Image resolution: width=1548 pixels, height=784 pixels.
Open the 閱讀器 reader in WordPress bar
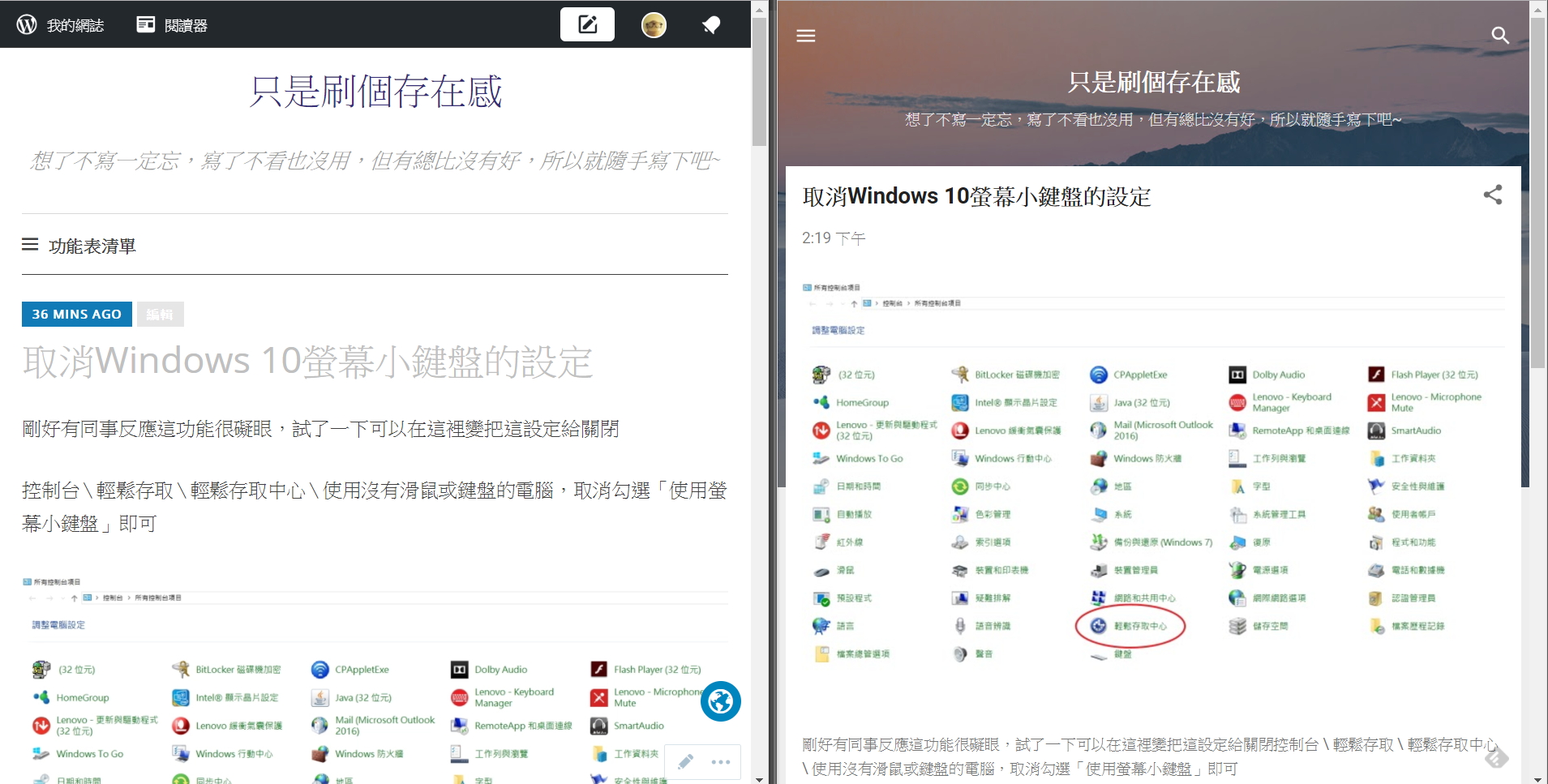(x=172, y=25)
